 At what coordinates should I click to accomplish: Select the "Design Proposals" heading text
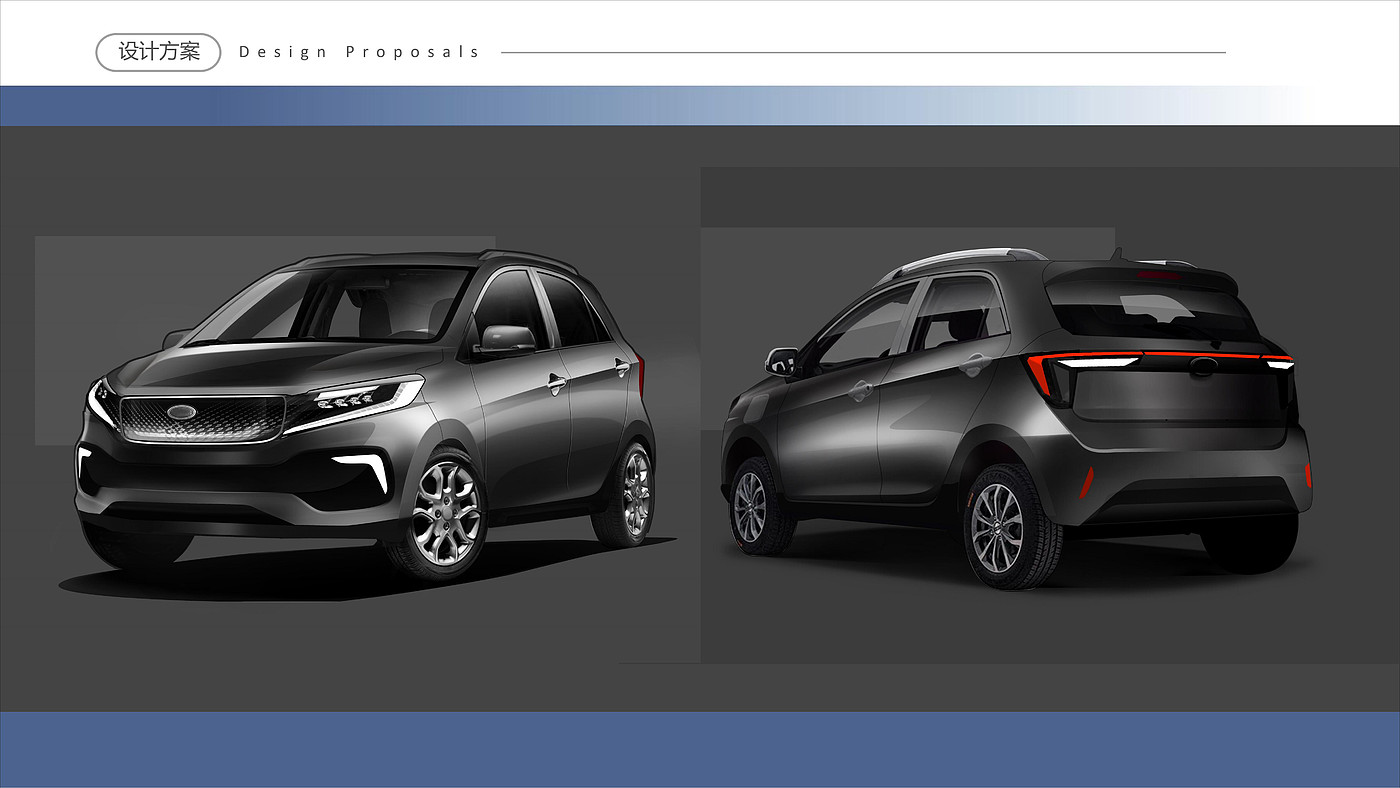pyautogui.click(x=360, y=52)
